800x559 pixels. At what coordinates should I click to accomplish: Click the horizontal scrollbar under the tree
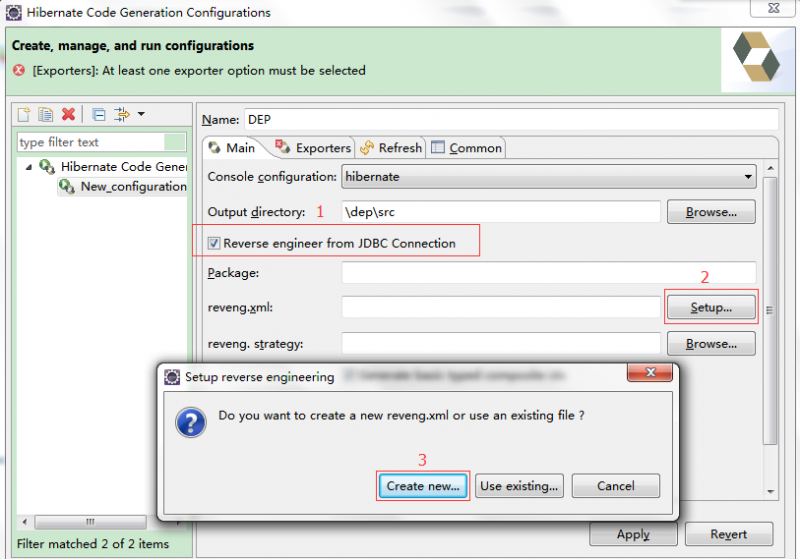90,521
